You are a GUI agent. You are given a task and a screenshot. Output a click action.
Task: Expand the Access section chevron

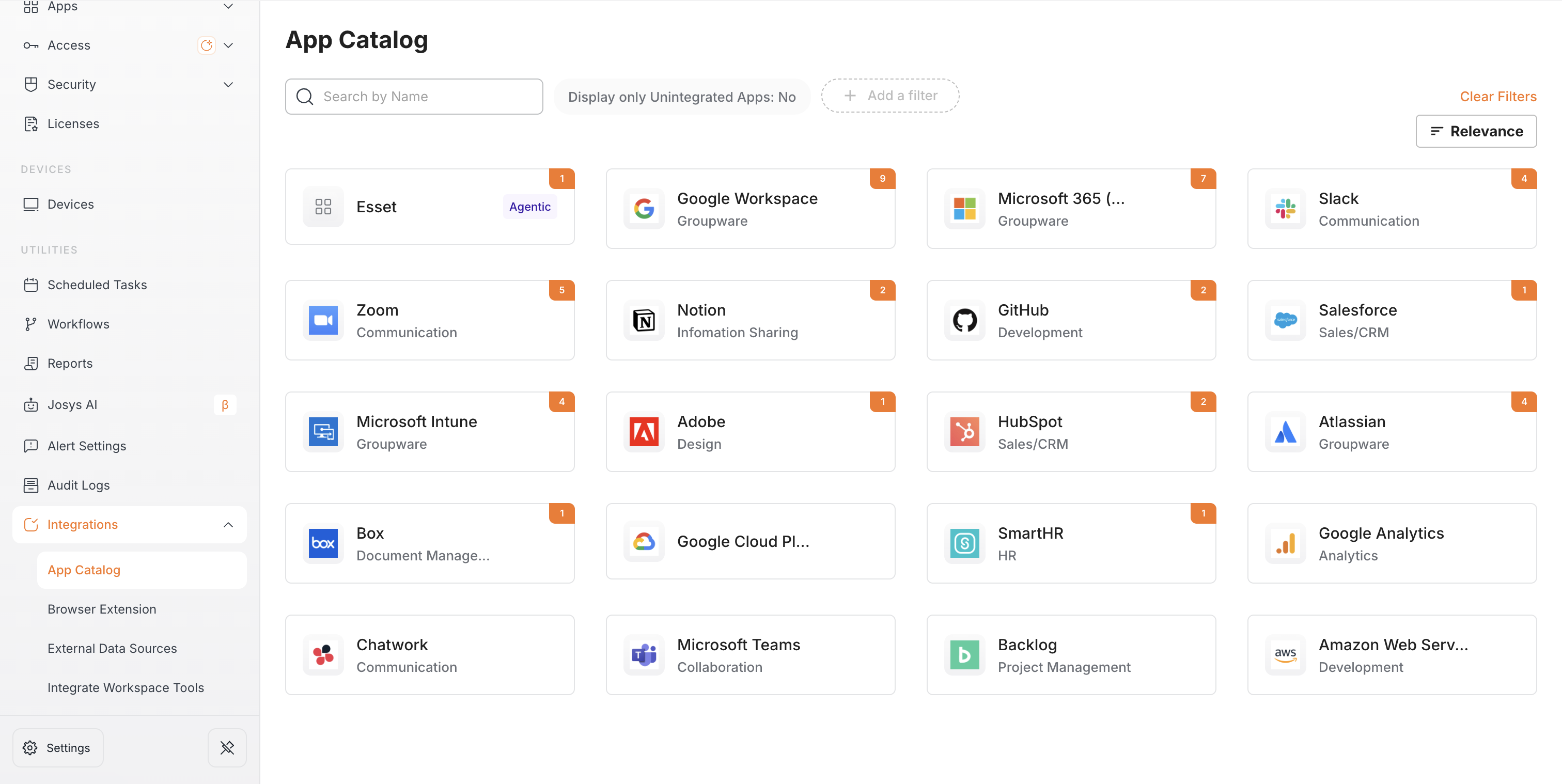pos(229,45)
